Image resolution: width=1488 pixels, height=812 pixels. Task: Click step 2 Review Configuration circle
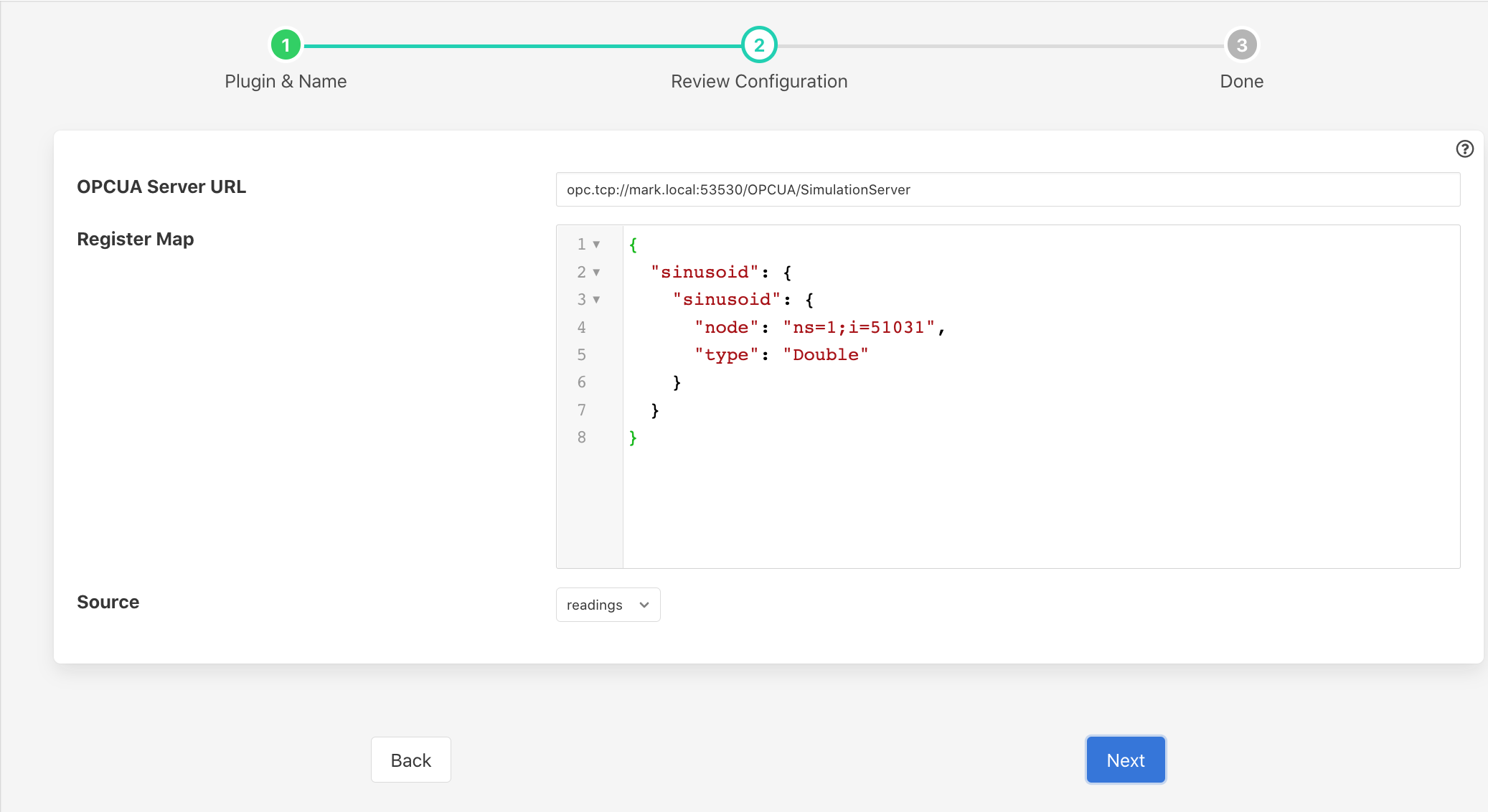click(x=759, y=45)
